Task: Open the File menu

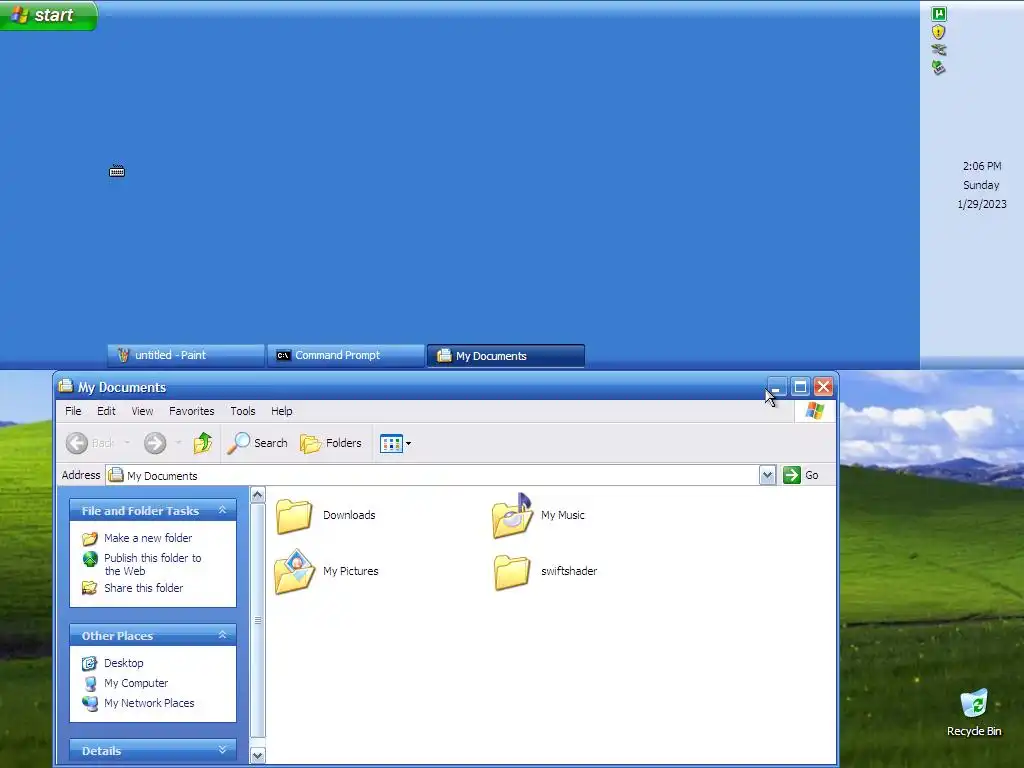Action: (x=73, y=411)
